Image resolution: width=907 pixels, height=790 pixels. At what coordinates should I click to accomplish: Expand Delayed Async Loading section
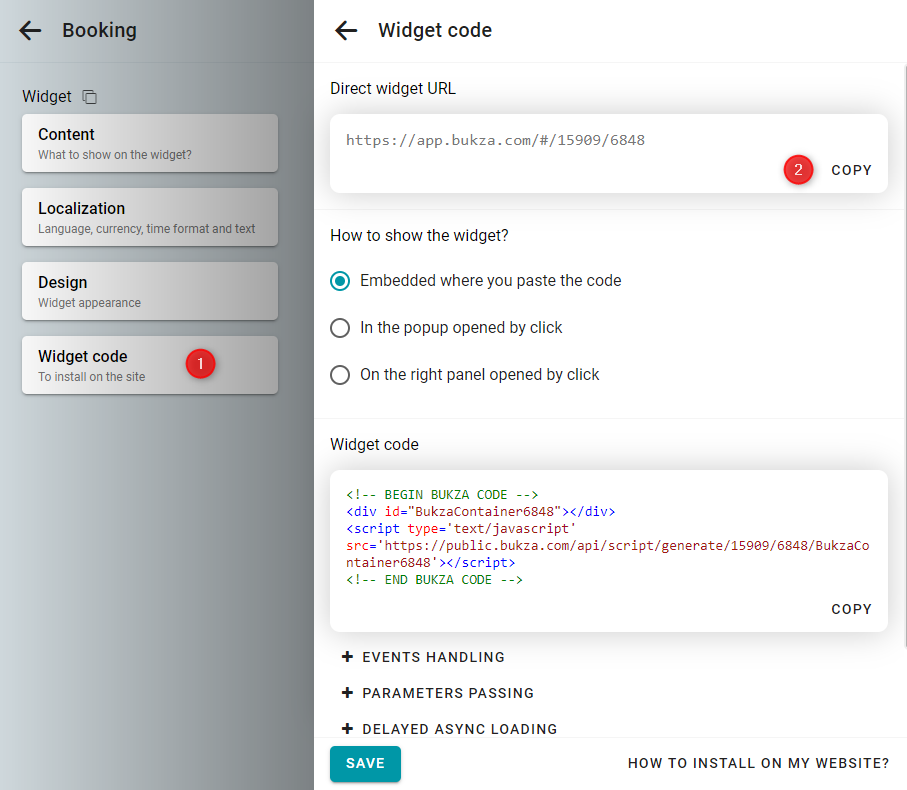(459, 729)
